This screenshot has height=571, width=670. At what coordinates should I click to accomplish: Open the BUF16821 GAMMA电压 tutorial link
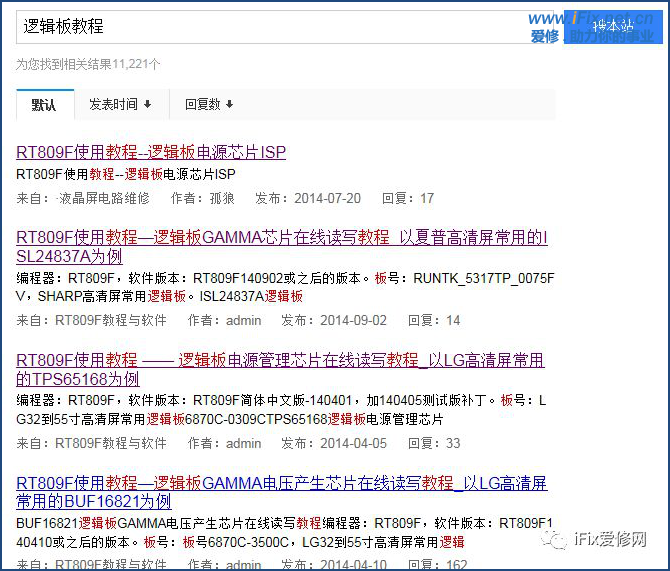click(282, 492)
